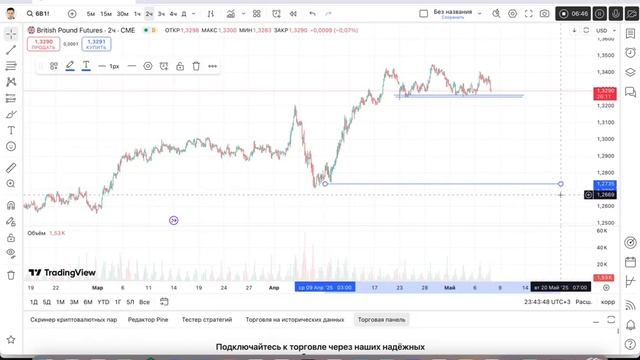Screen dimensions: 640x360
Task: Delete the selected drawing
Action: pyautogui.click(x=196, y=66)
